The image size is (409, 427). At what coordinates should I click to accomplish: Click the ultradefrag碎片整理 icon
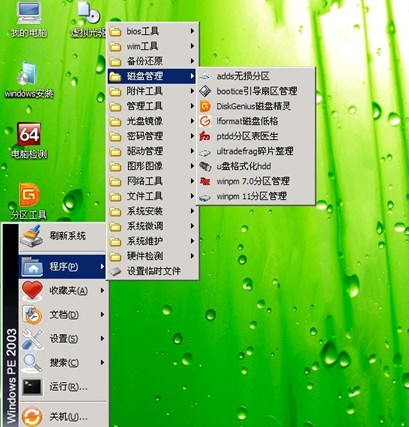pos(205,152)
